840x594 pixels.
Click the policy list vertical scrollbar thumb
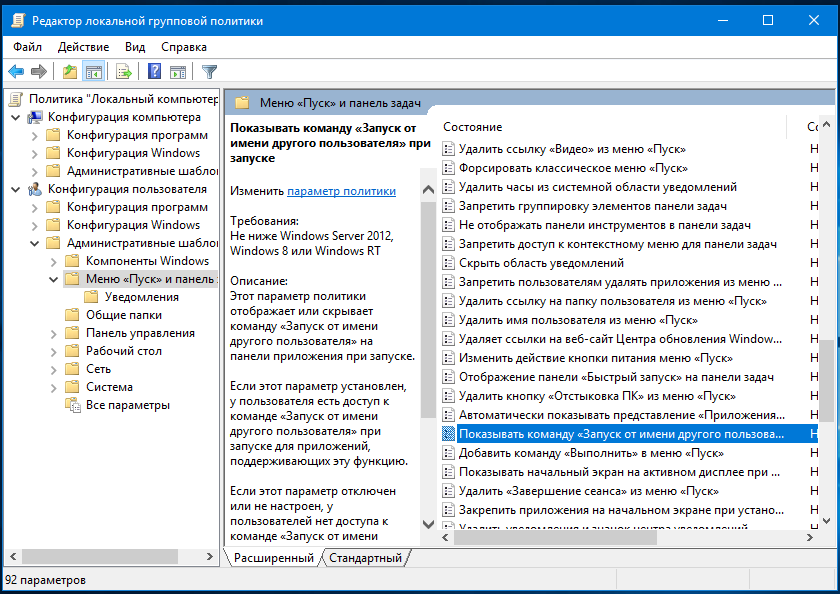(828, 380)
